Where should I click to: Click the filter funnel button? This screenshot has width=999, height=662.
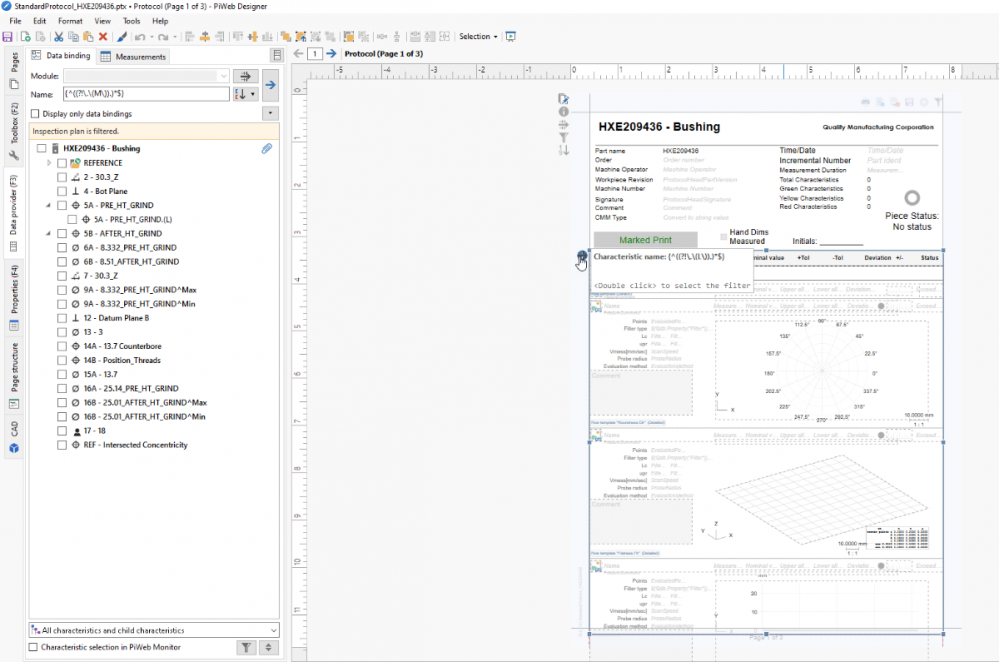click(247, 648)
